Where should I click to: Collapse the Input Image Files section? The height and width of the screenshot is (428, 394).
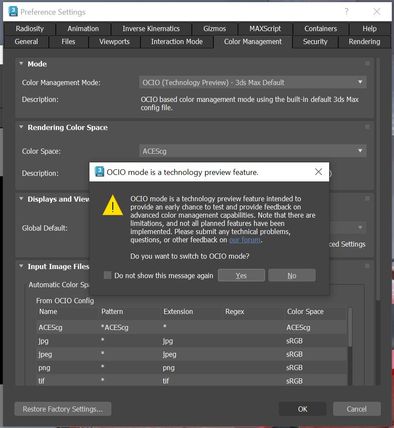pos(21,266)
